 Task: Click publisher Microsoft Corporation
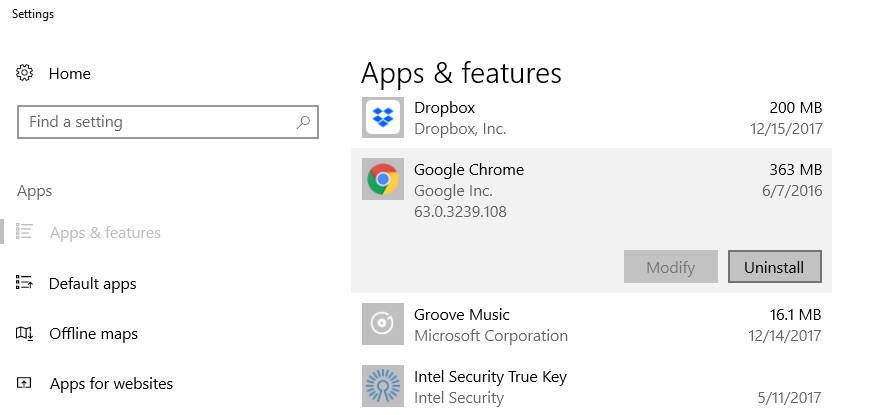(x=491, y=336)
